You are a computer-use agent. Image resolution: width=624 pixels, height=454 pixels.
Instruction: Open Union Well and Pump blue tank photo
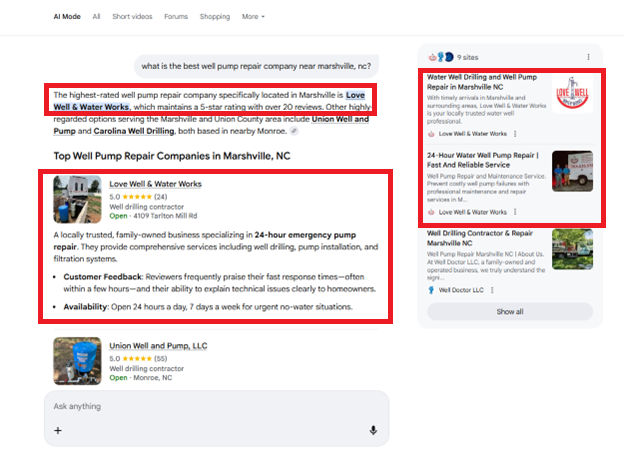pyautogui.click(x=77, y=361)
